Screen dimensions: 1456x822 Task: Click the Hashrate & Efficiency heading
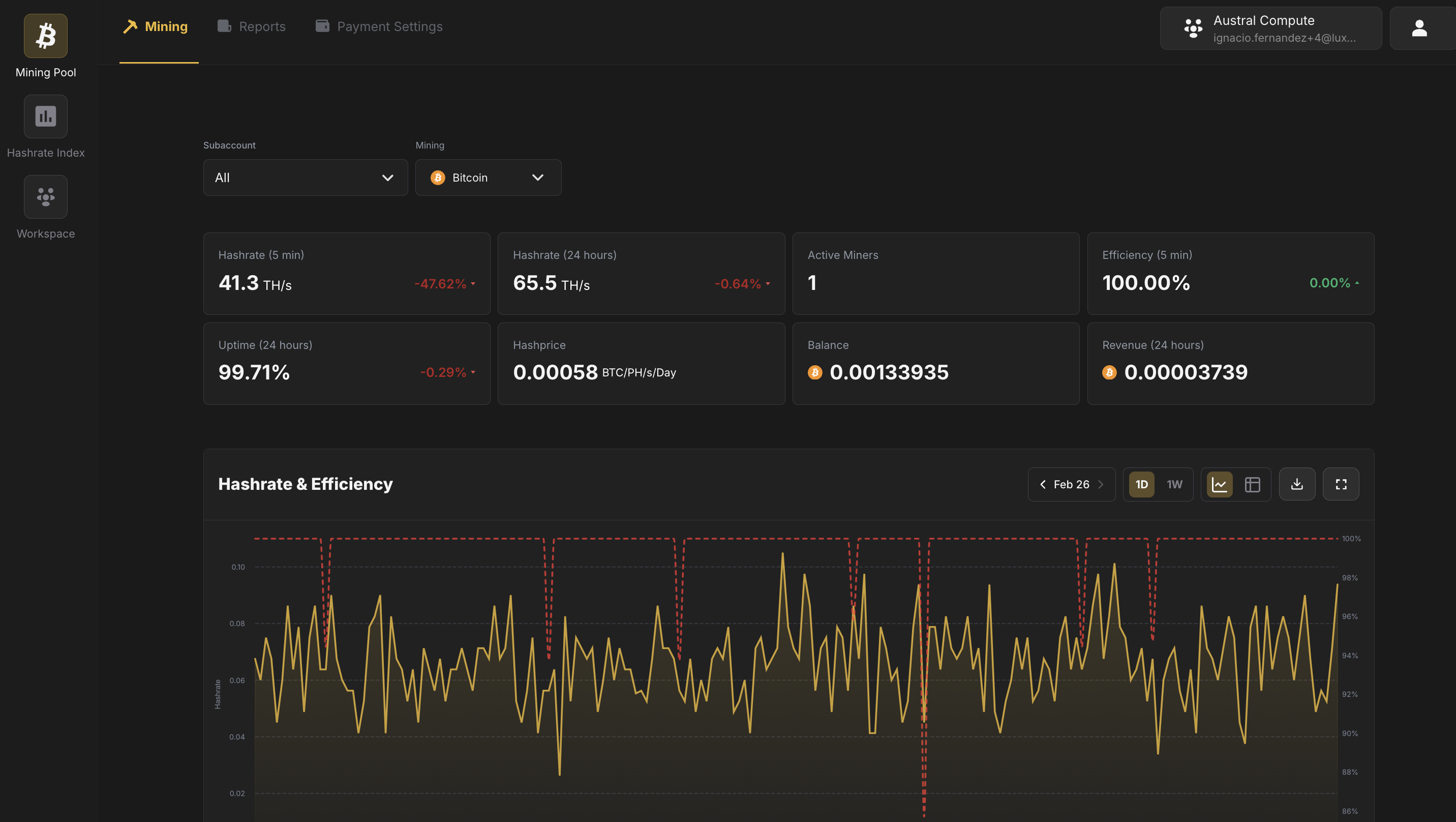coord(305,484)
